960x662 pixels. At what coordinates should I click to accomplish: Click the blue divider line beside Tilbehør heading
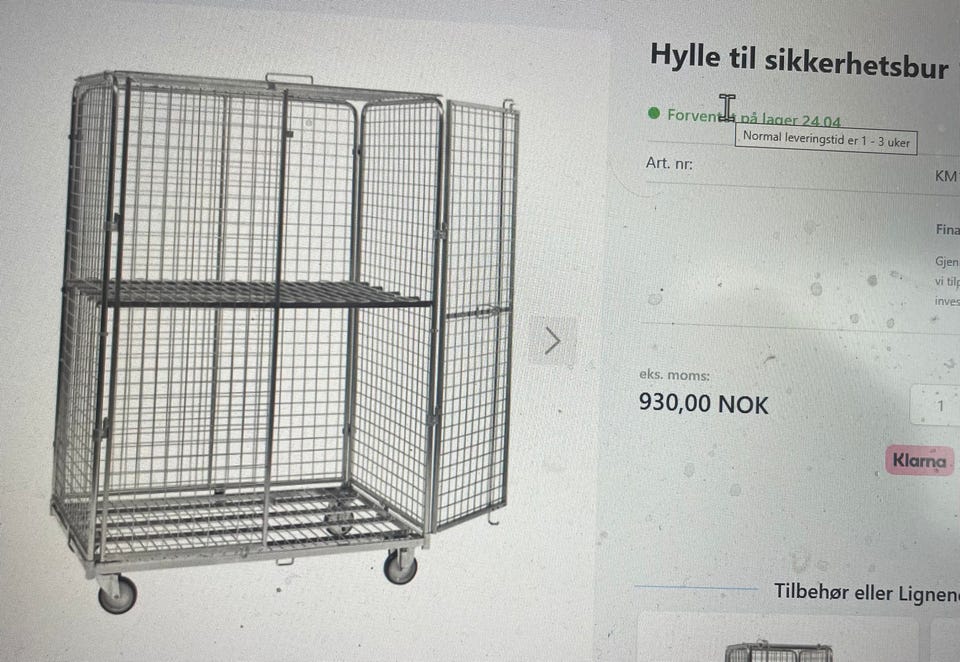(x=697, y=587)
